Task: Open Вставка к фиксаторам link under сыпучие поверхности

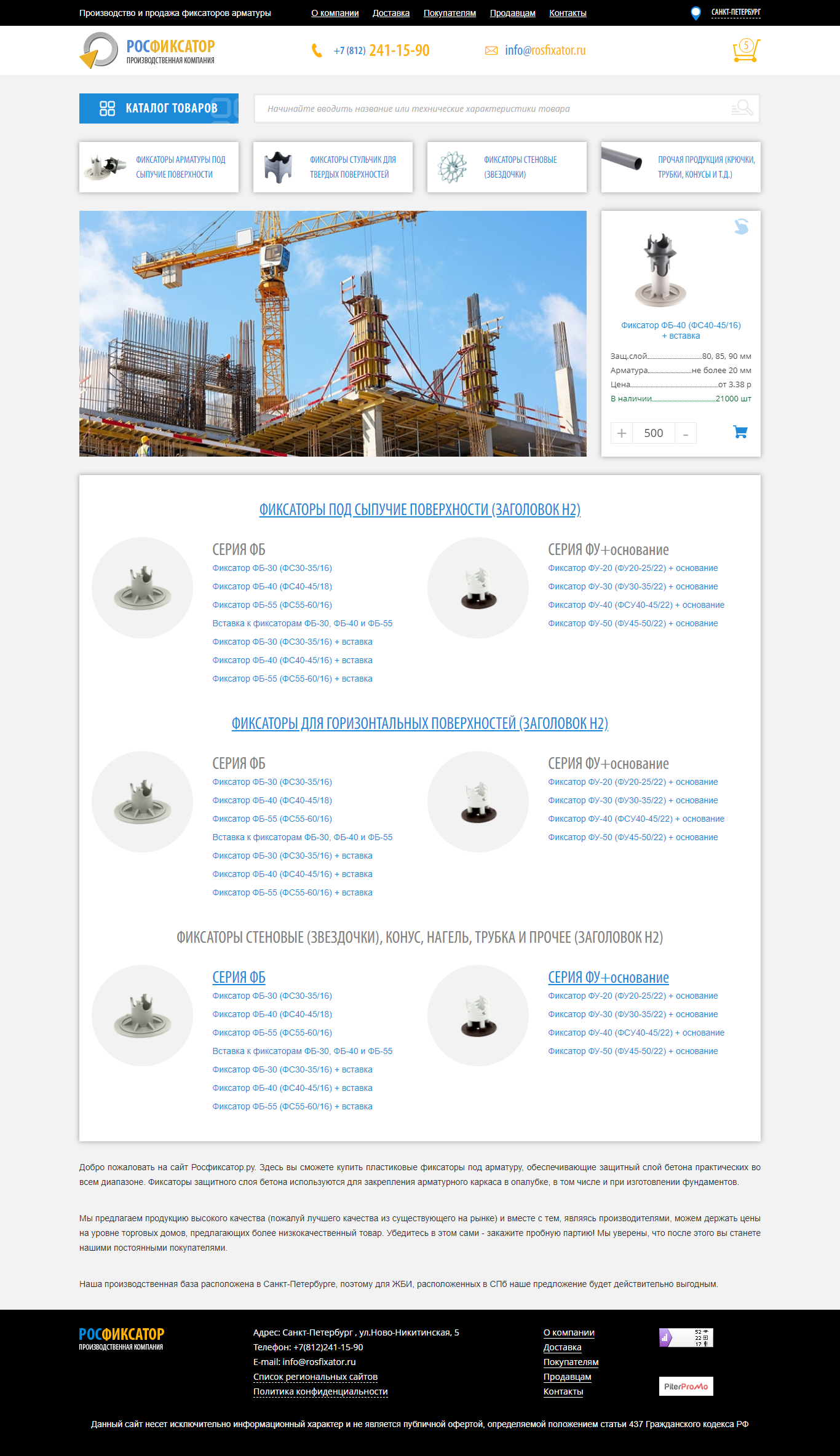Action: 303,623
